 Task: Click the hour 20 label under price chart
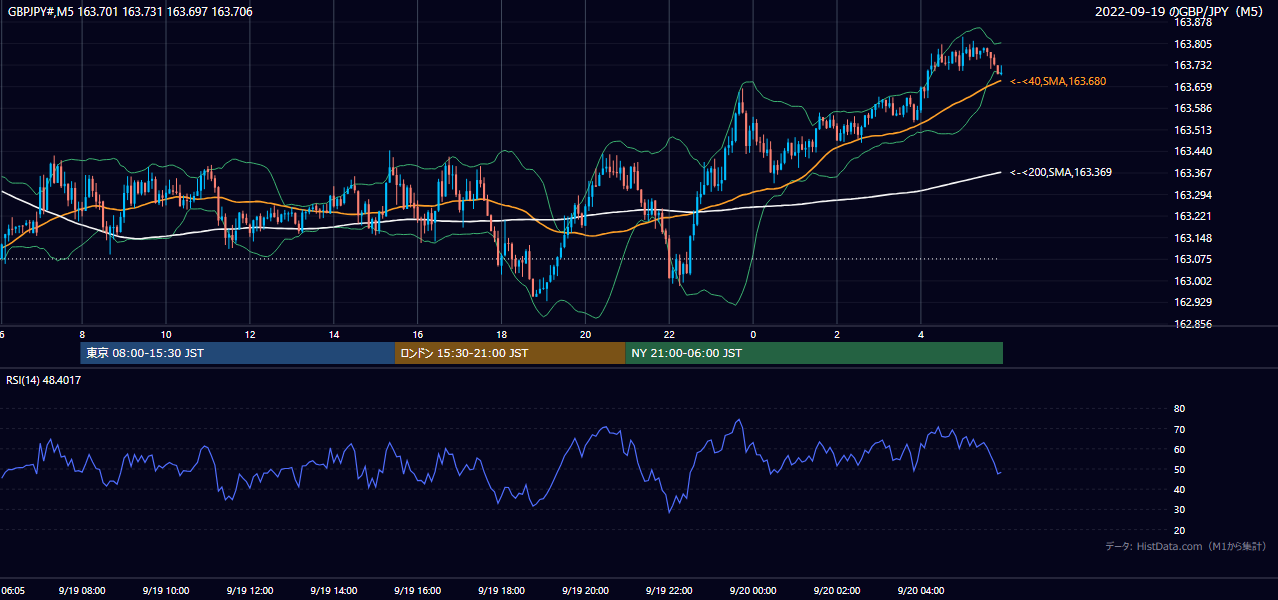tap(586, 335)
